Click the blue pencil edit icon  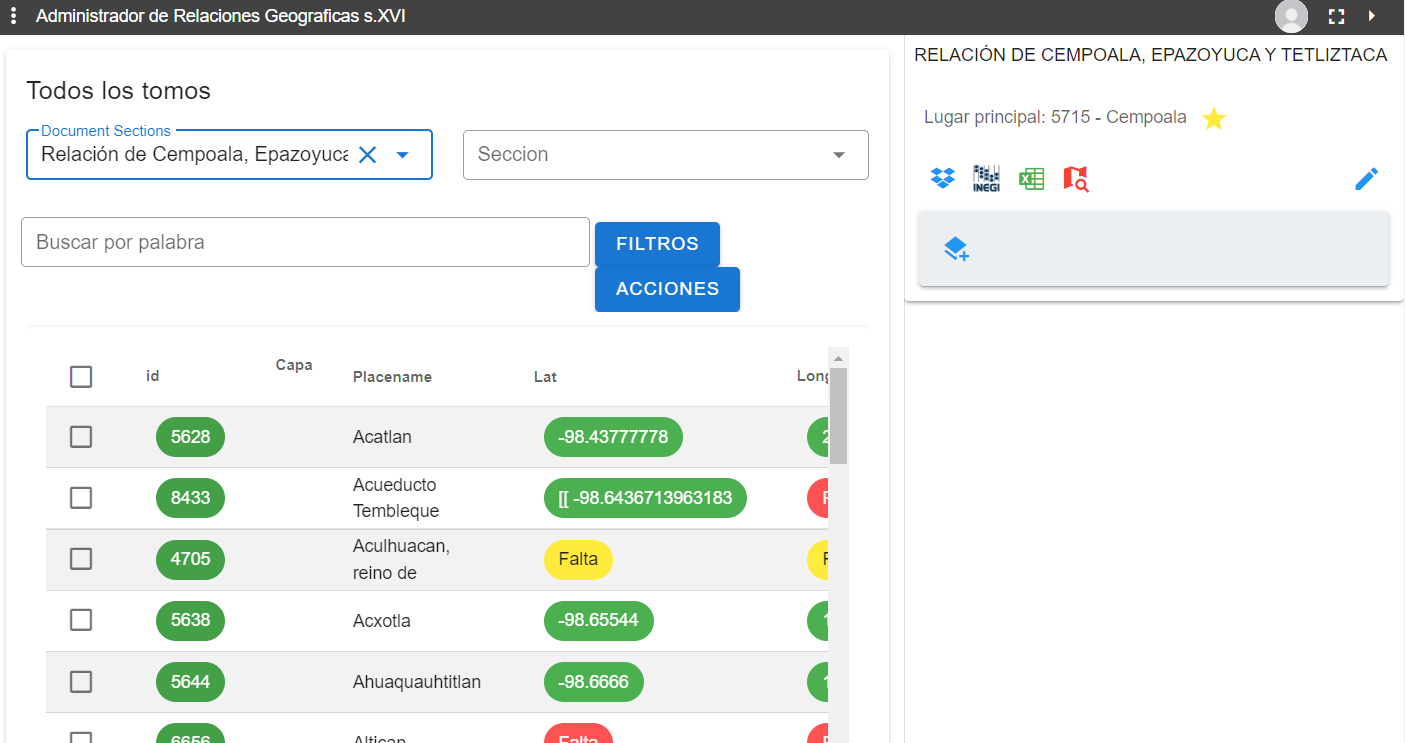pos(1366,179)
